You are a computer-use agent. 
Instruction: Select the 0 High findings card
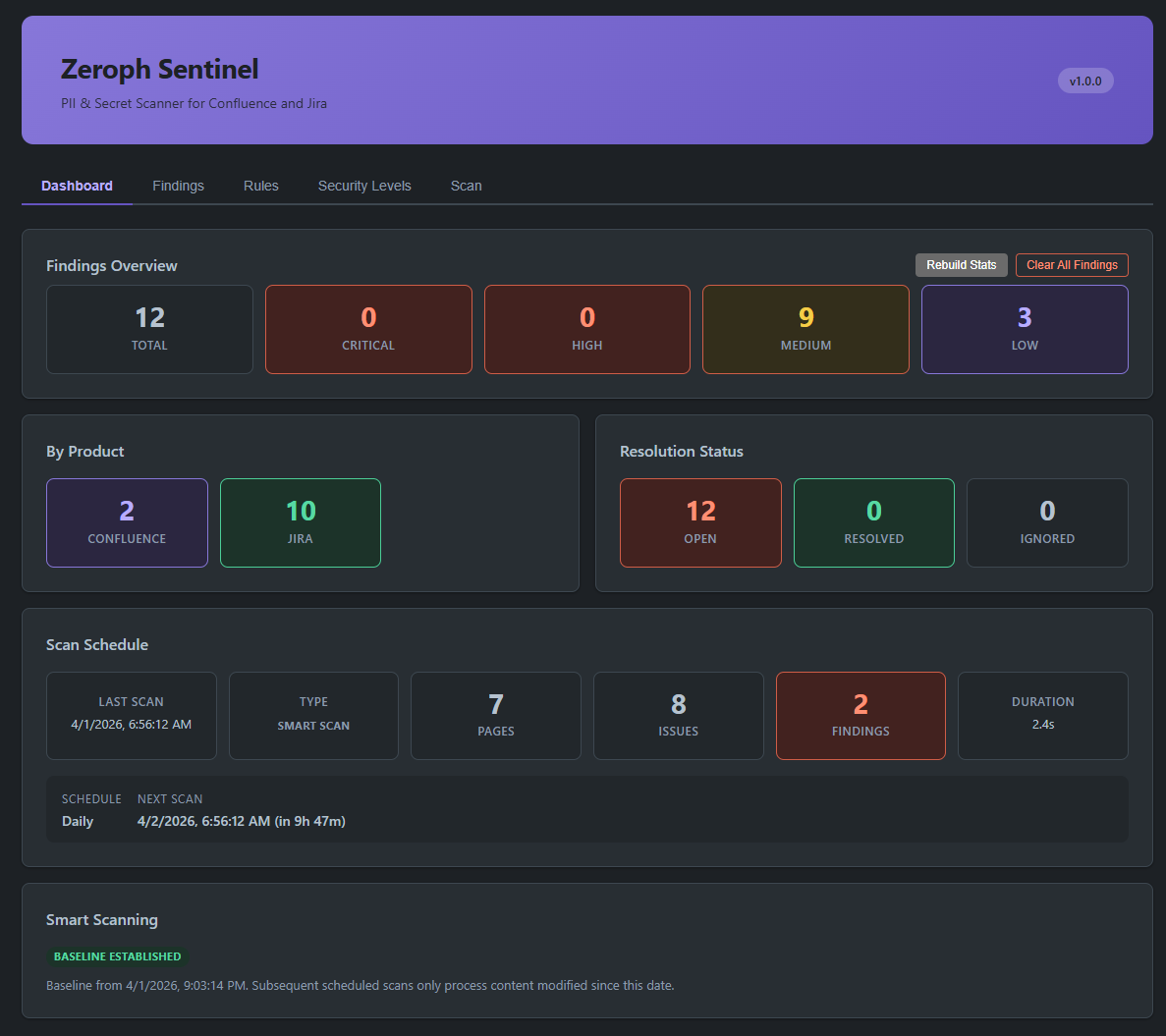(x=586, y=329)
